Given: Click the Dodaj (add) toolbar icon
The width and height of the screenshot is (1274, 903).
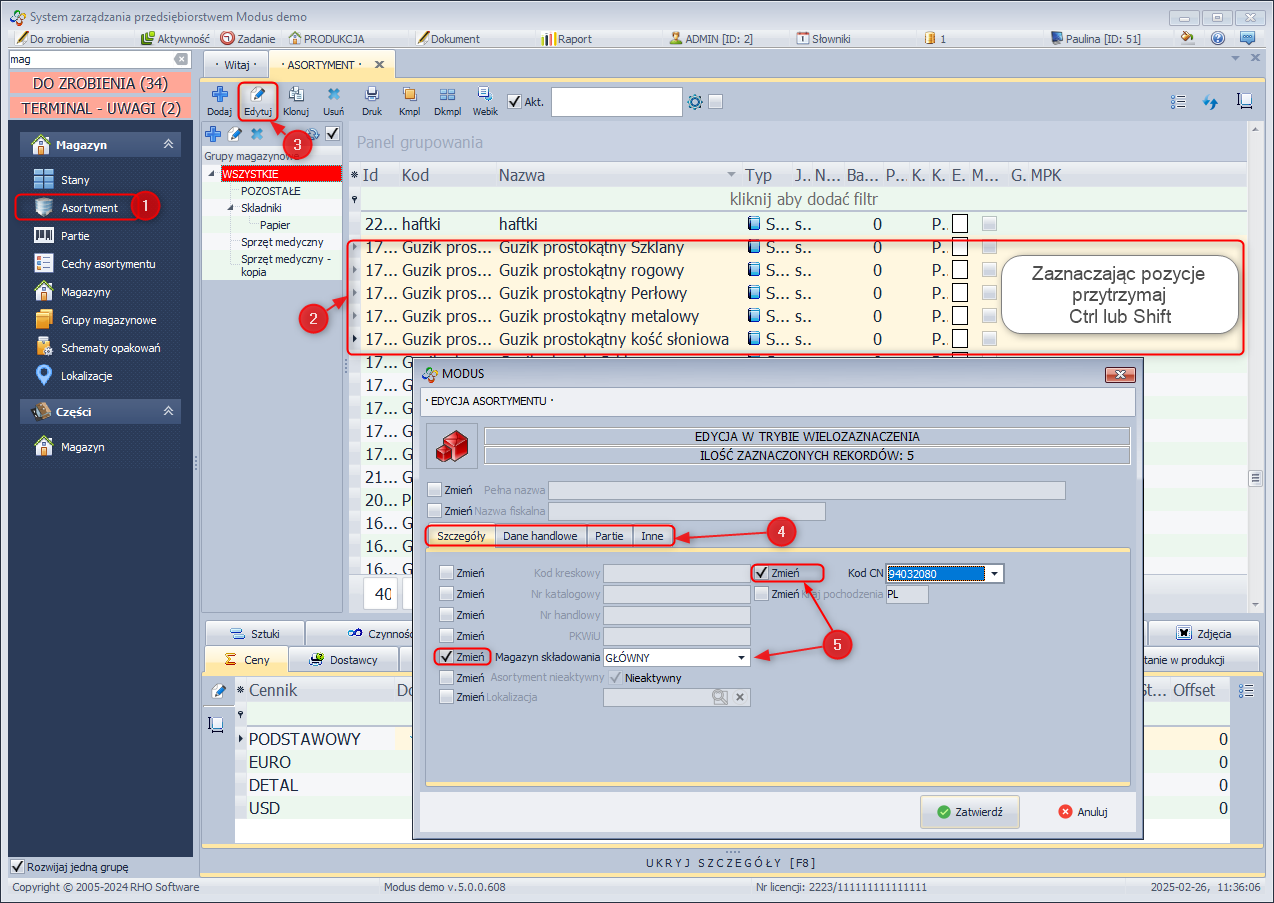Looking at the screenshot, I should click(219, 96).
